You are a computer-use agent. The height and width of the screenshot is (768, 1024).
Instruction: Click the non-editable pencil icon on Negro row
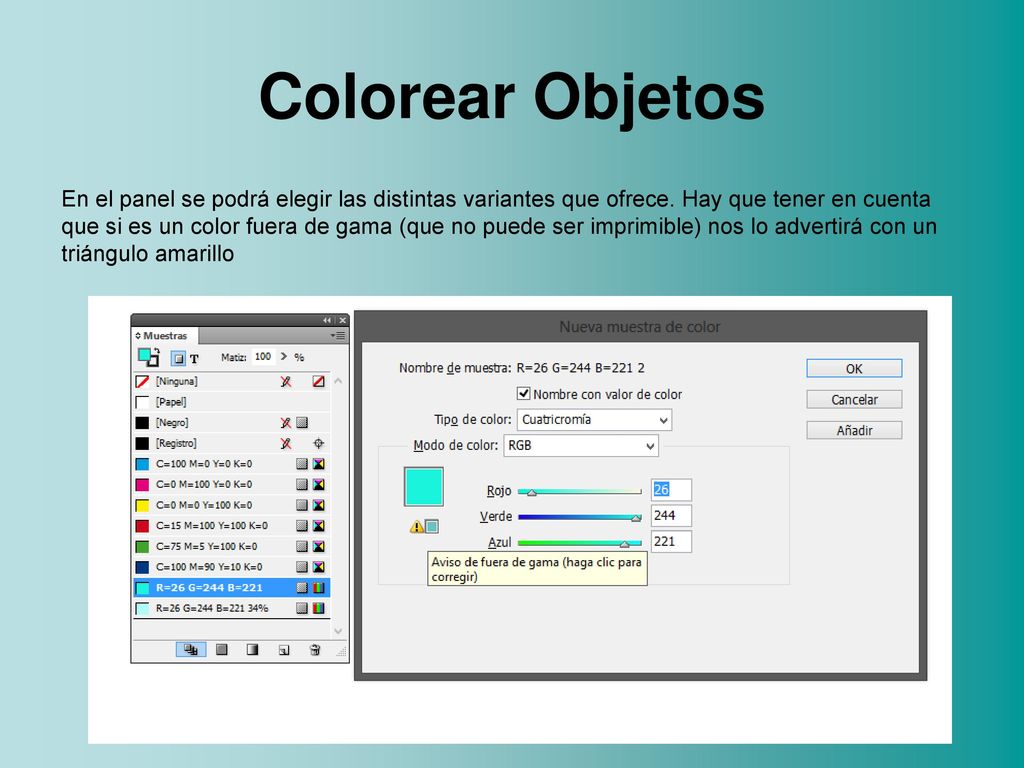coord(285,423)
